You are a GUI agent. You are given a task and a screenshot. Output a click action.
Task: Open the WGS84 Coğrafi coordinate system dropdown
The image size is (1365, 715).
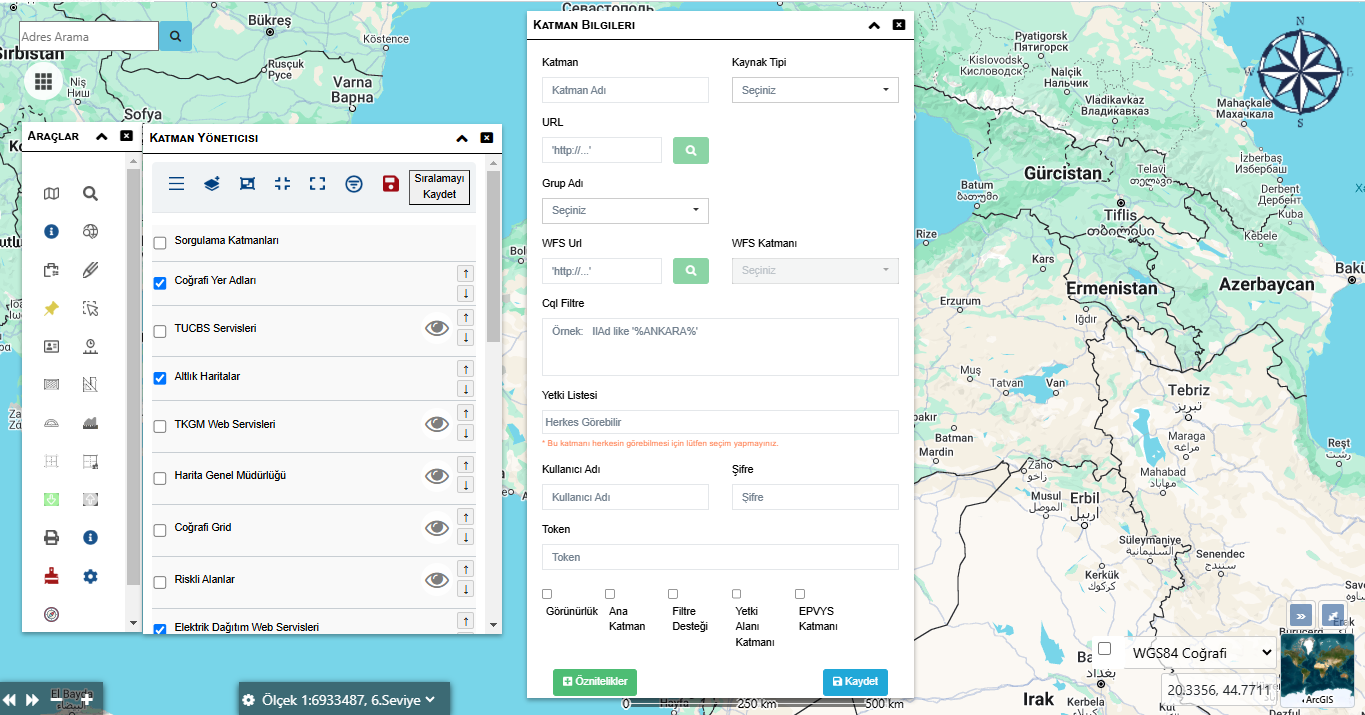click(x=1200, y=653)
